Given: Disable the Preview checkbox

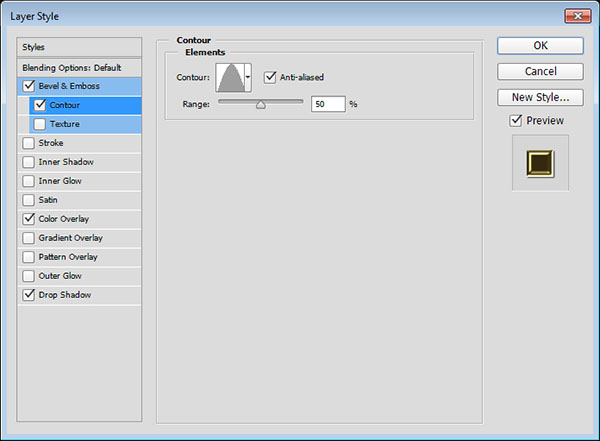Looking at the screenshot, I should pos(515,121).
